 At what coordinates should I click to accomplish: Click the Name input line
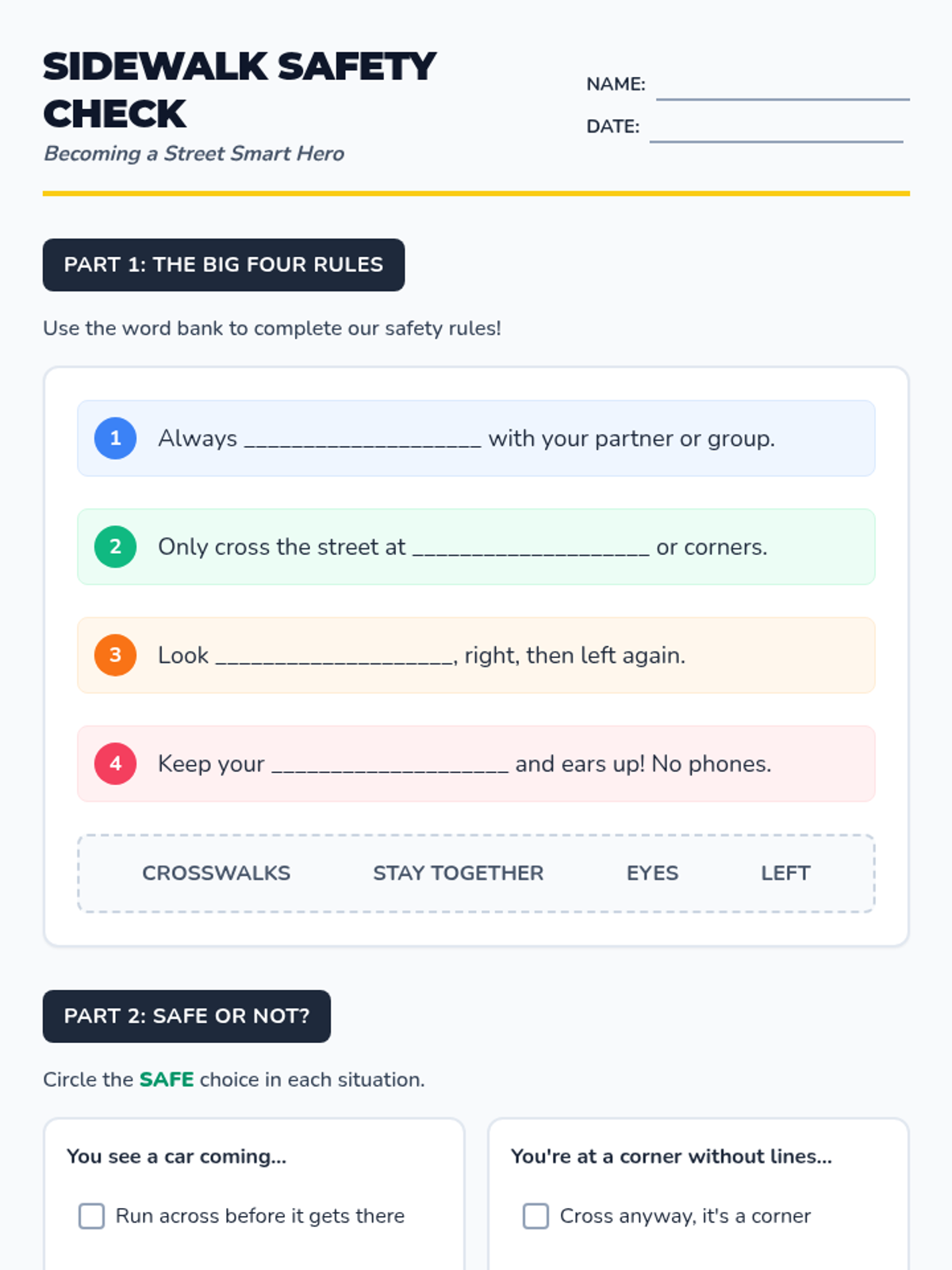click(x=782, y=87)
